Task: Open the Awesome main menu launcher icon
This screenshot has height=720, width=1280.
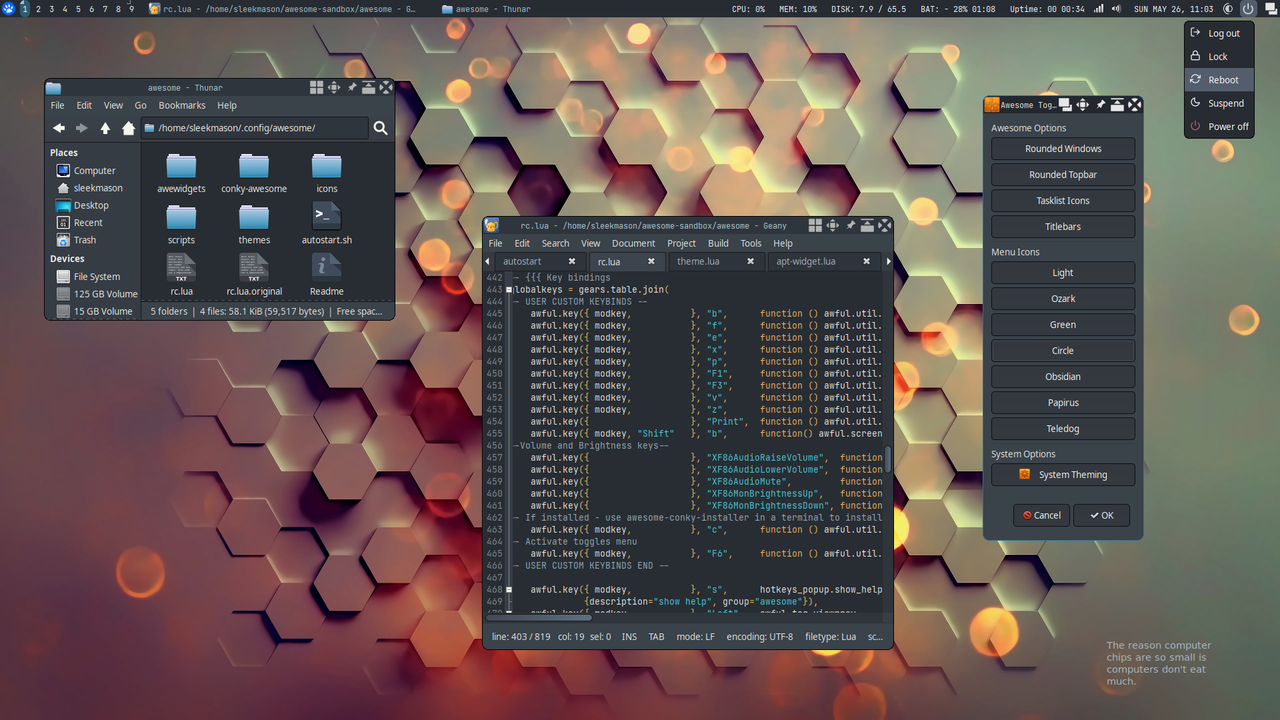Action: click(9, 9)
